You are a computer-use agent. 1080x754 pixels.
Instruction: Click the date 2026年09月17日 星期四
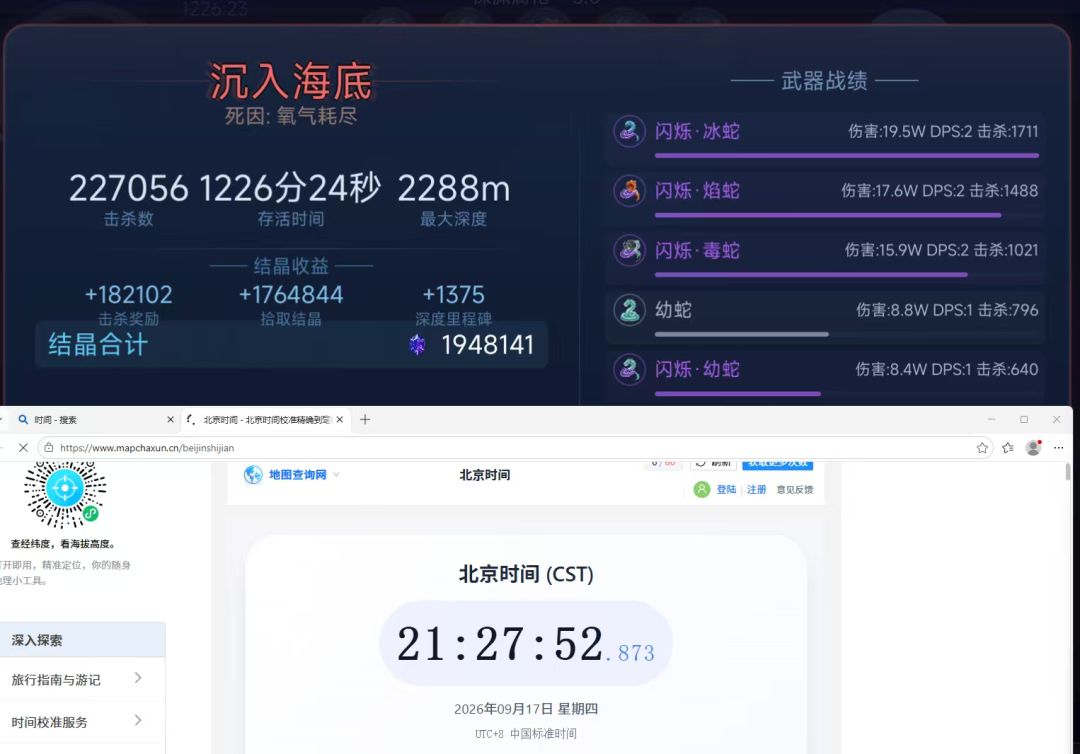[526, 709]
